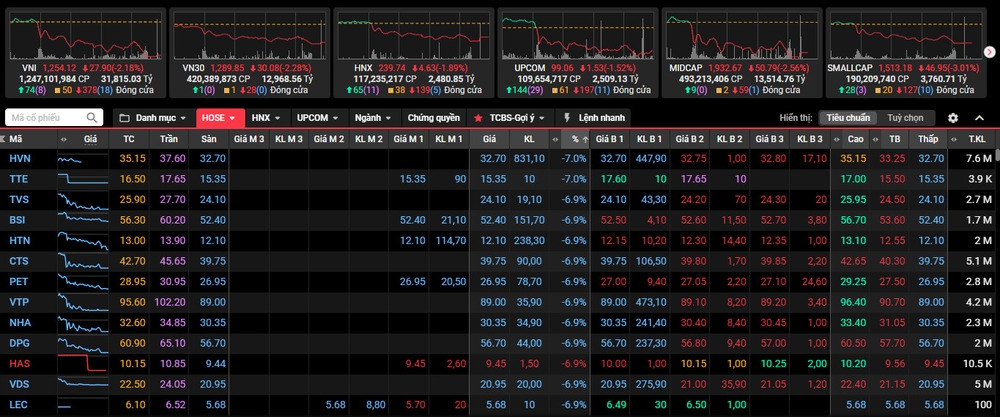
Task: Open stock symbol HAS in the table
Action: click(x=20, y=365)
